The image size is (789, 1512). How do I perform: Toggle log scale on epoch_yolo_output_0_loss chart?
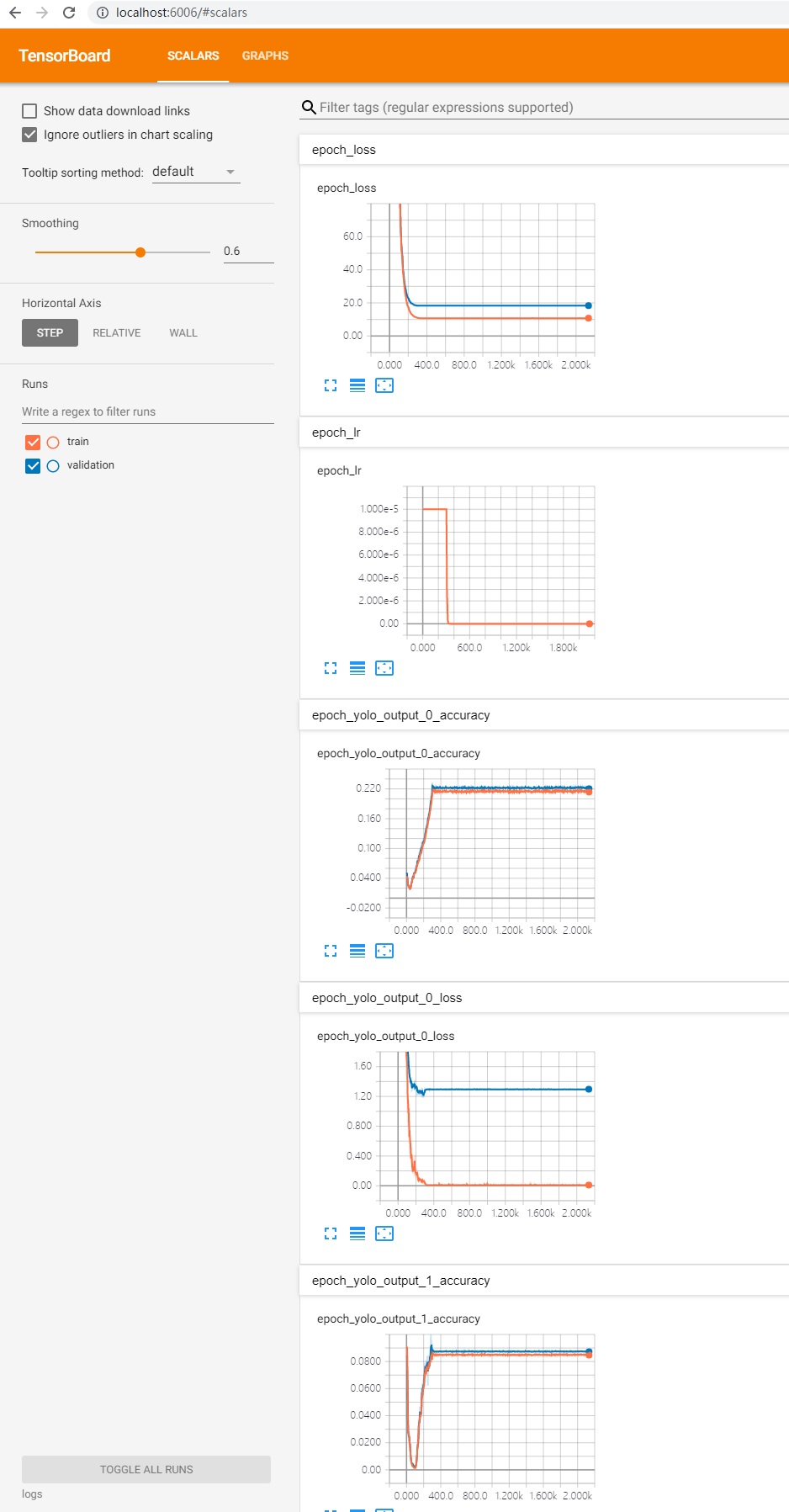(x=357, y=1233)
